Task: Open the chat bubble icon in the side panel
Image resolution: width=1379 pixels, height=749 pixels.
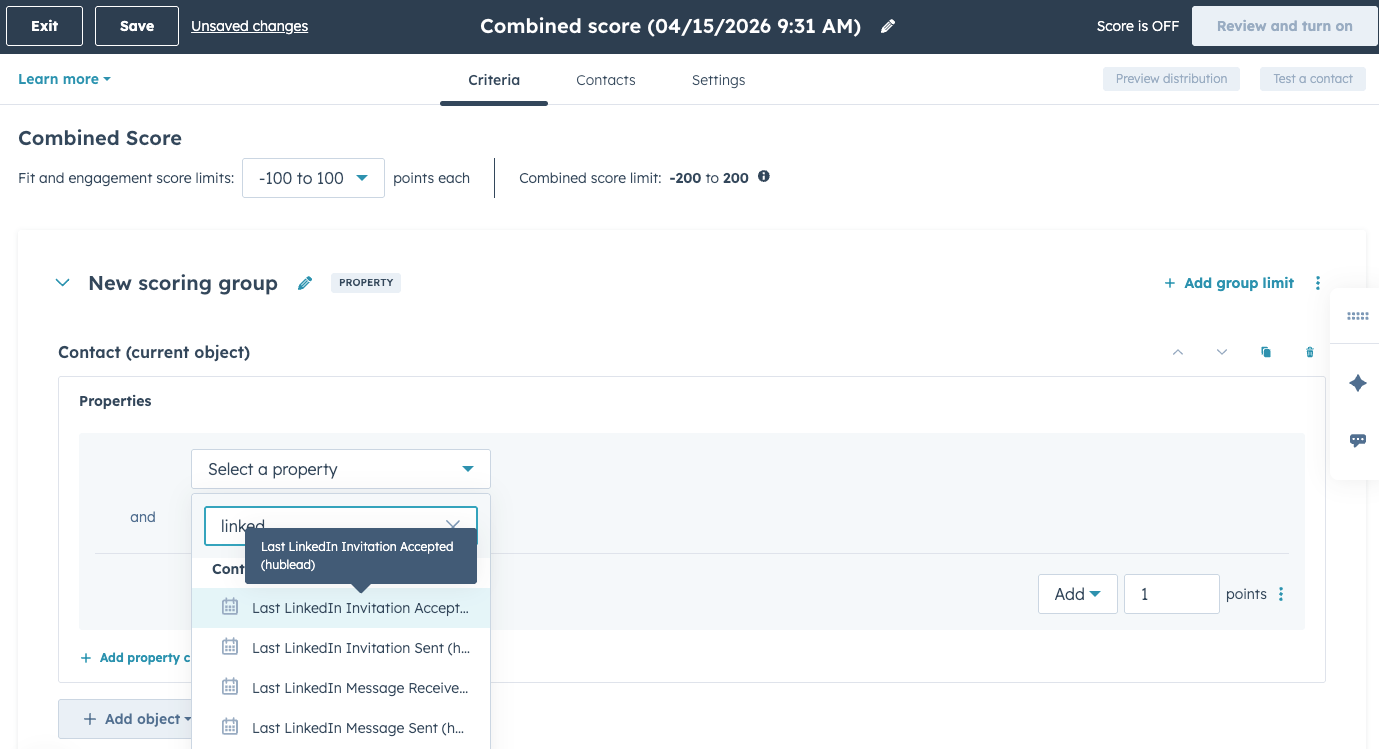Action: coord(1358,440)
